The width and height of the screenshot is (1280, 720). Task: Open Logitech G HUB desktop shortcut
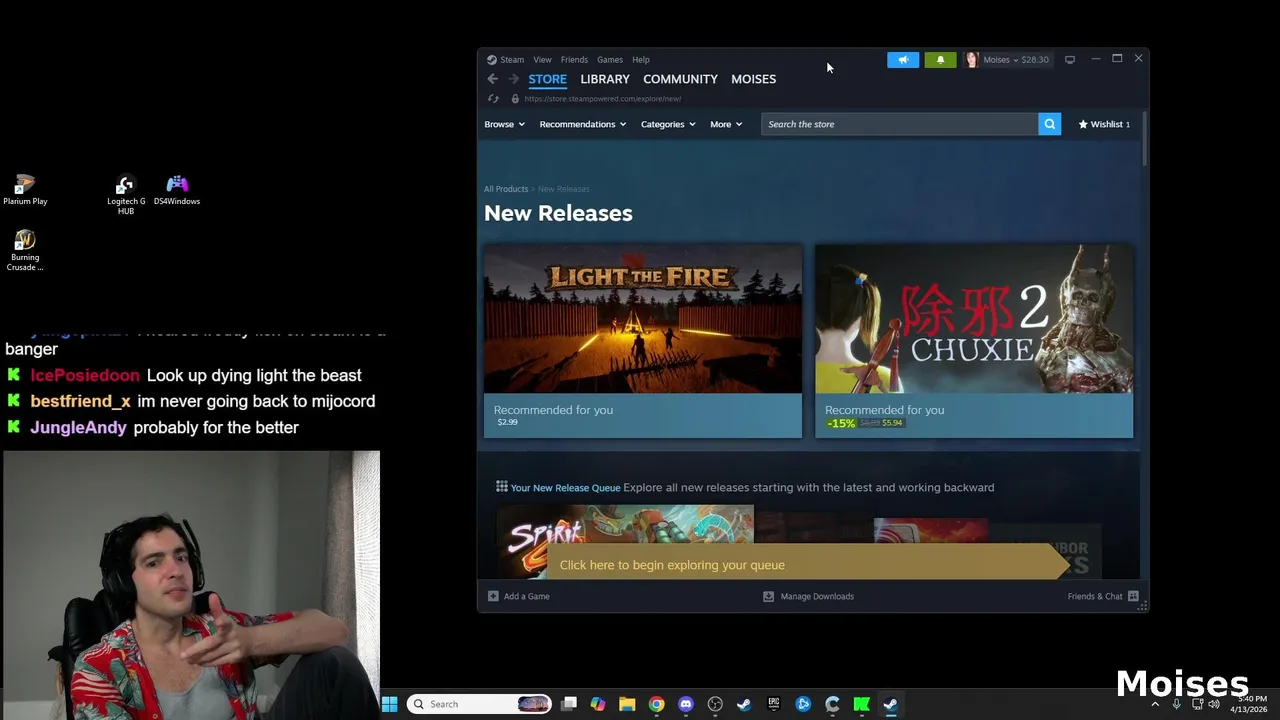(x=126, y=195)
